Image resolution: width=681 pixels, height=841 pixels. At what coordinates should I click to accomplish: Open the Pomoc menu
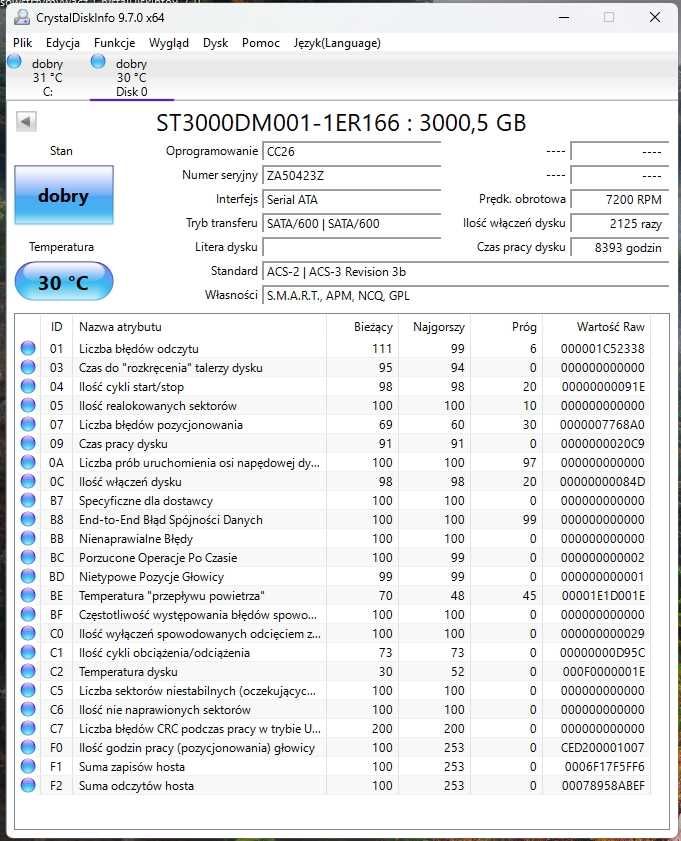click(261, 43)
